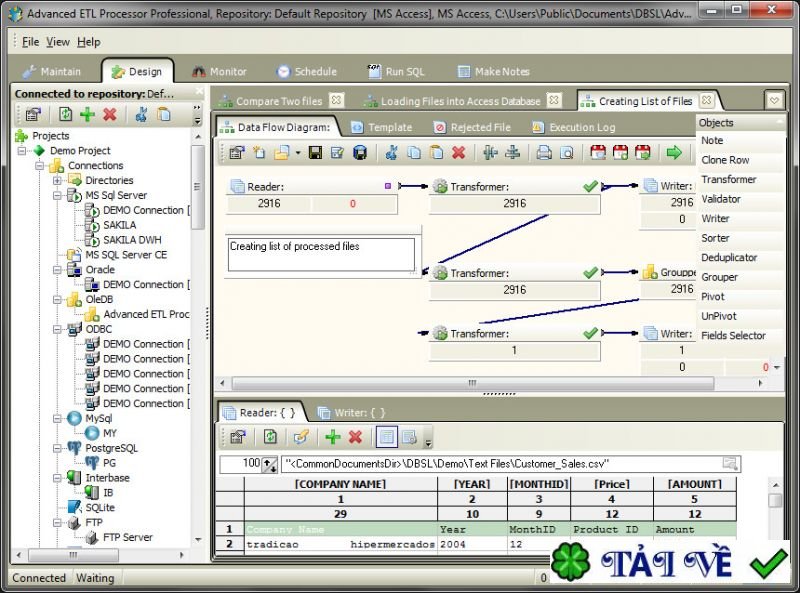Viewport: 800px width, 593px height.
Task: Open dropdown arrow next to open-folder icon
Action: tap(297, 153)
